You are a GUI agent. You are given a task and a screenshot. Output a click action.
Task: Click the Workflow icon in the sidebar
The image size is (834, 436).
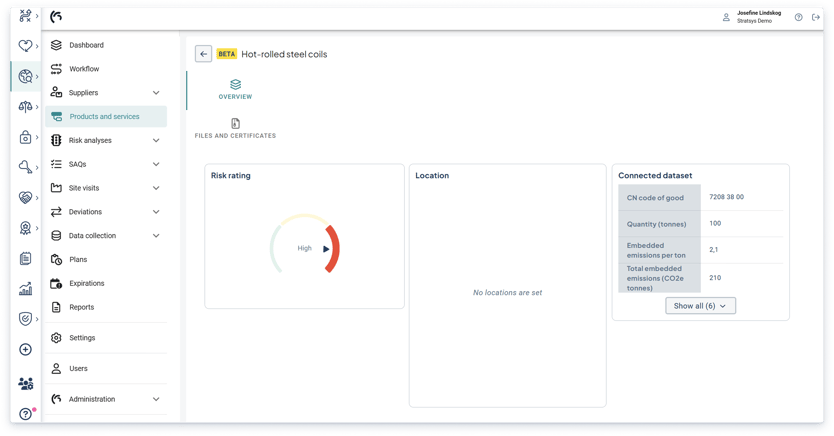pos(56,69)
